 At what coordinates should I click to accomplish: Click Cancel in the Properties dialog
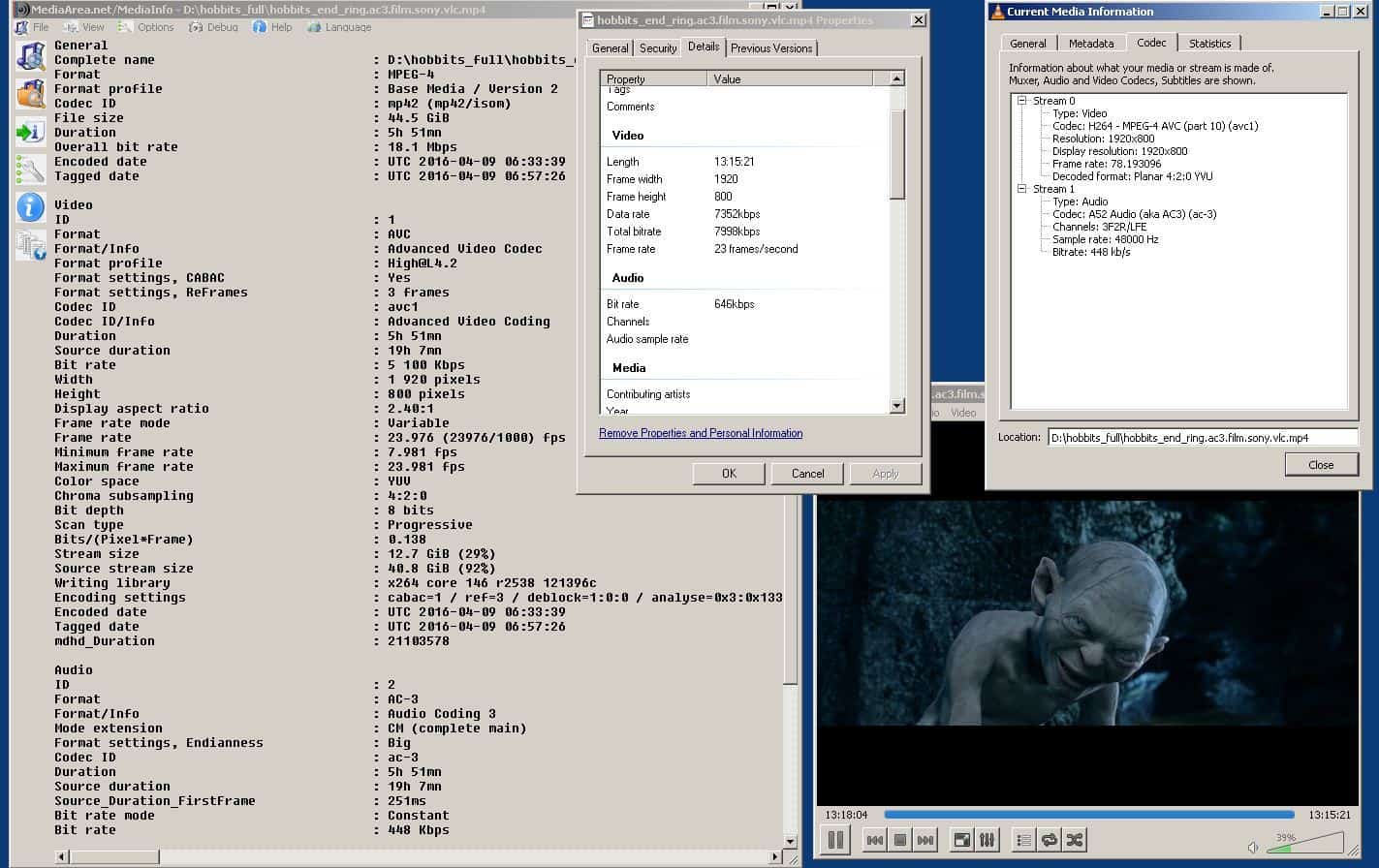(807, 474)
